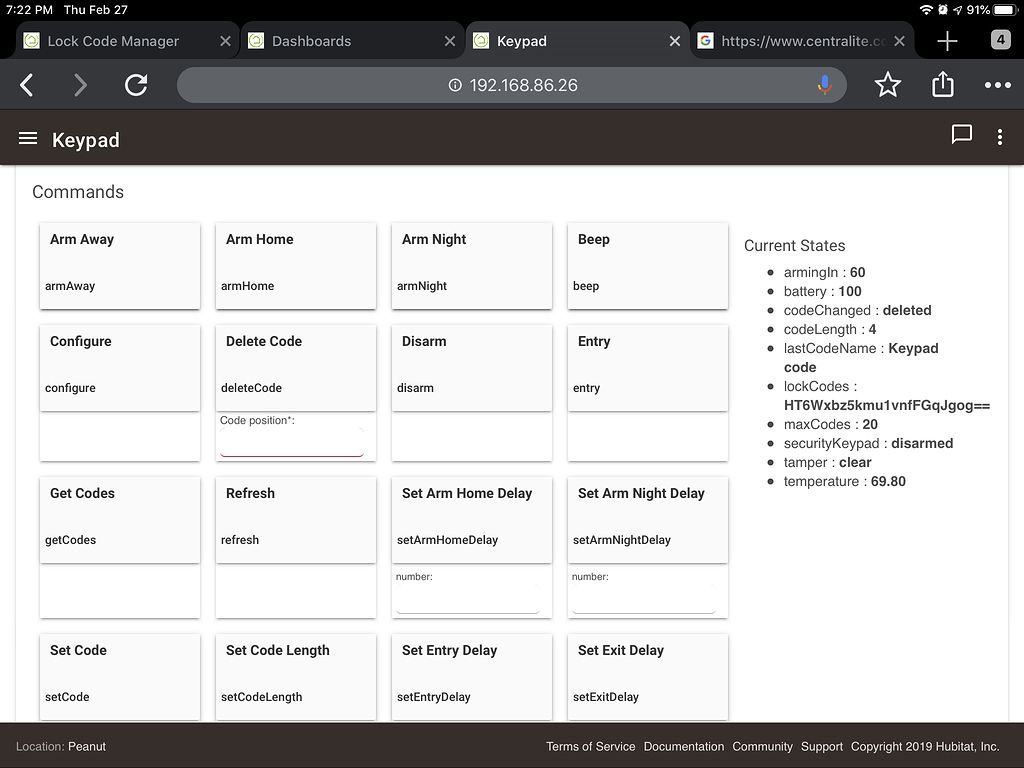The height and width of the screenshot is (768, 1024).
Task: Click the Set Entry Delay button
Action: 472,677
